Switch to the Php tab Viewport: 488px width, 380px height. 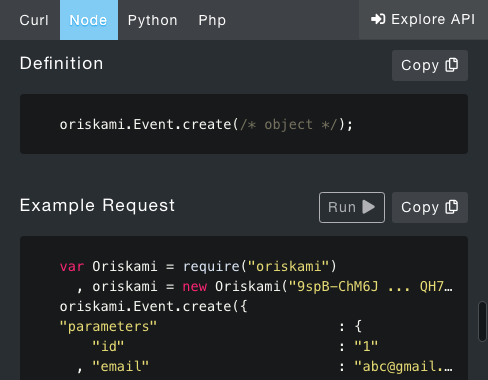(212, 20)
